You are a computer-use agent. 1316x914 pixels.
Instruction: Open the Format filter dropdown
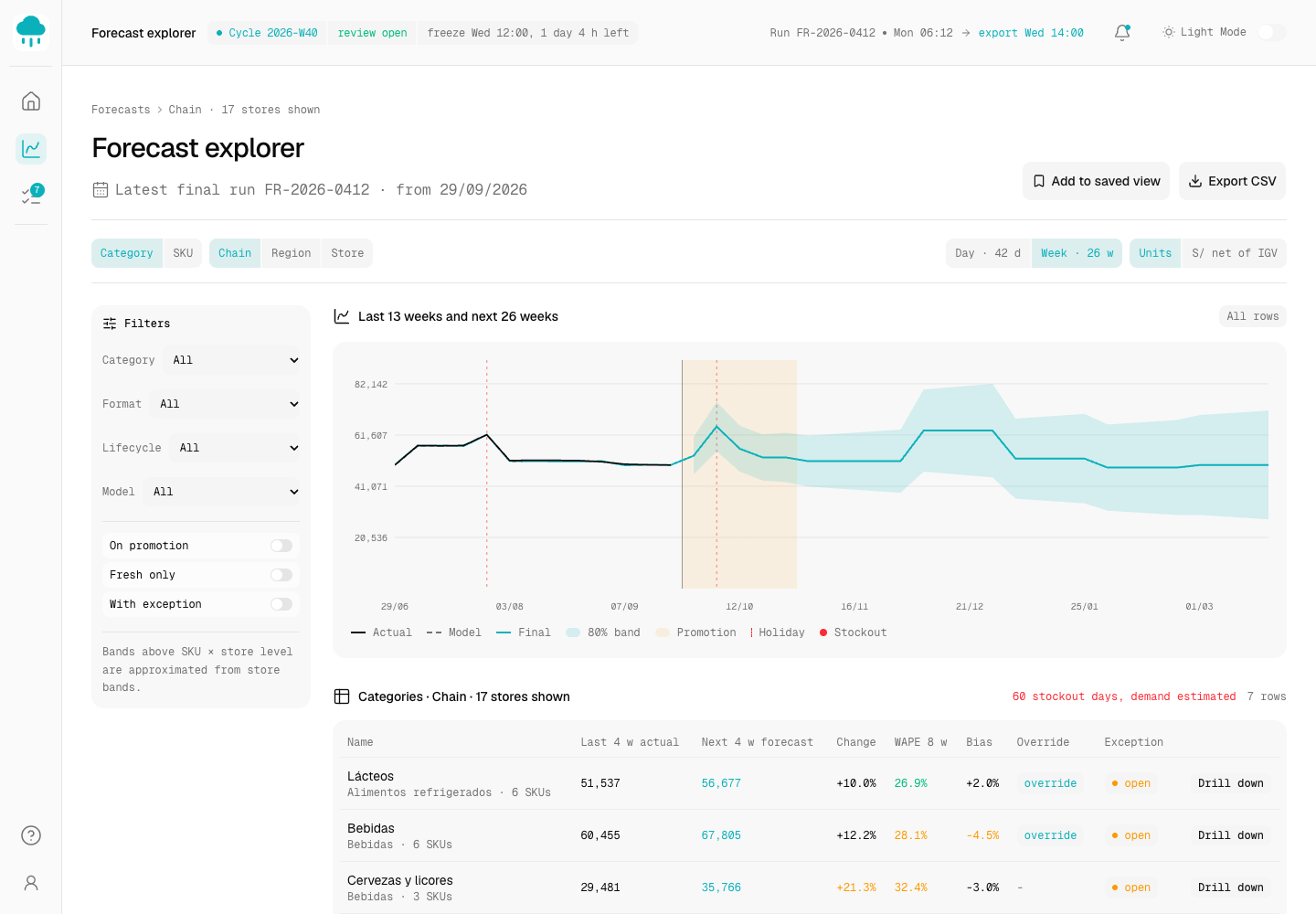point(225,404)
